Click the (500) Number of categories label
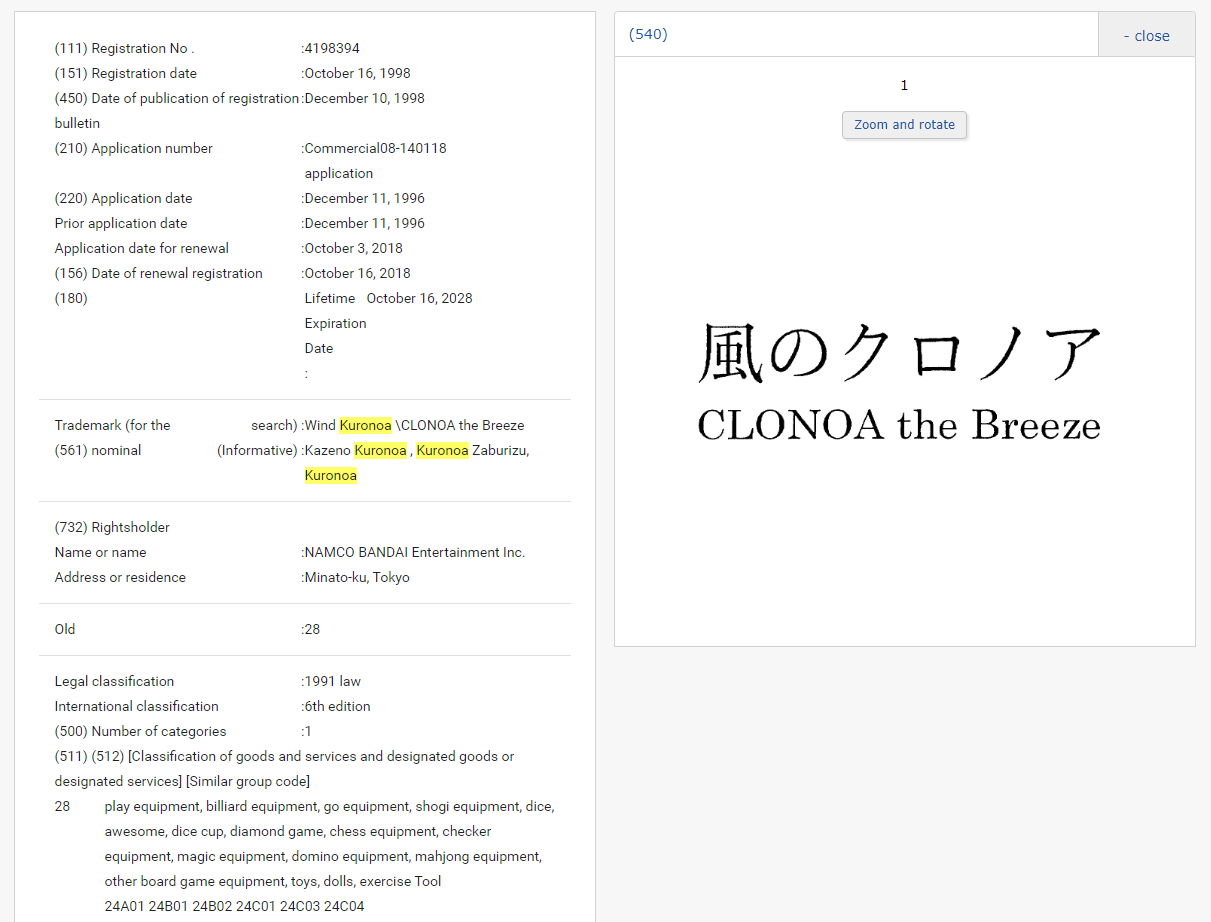 coord(141,731)
